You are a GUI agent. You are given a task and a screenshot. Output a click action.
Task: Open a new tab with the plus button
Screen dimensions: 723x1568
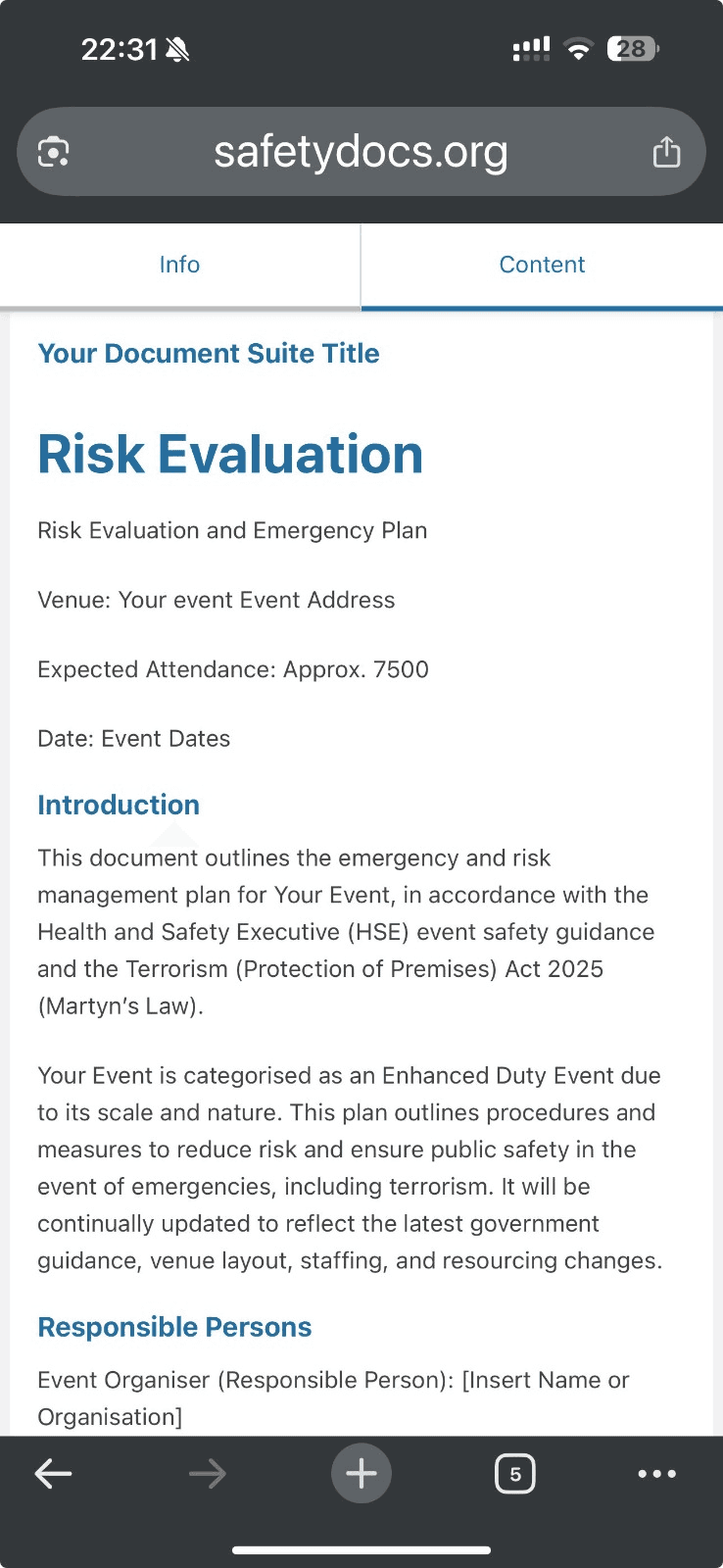[361, 1473]
